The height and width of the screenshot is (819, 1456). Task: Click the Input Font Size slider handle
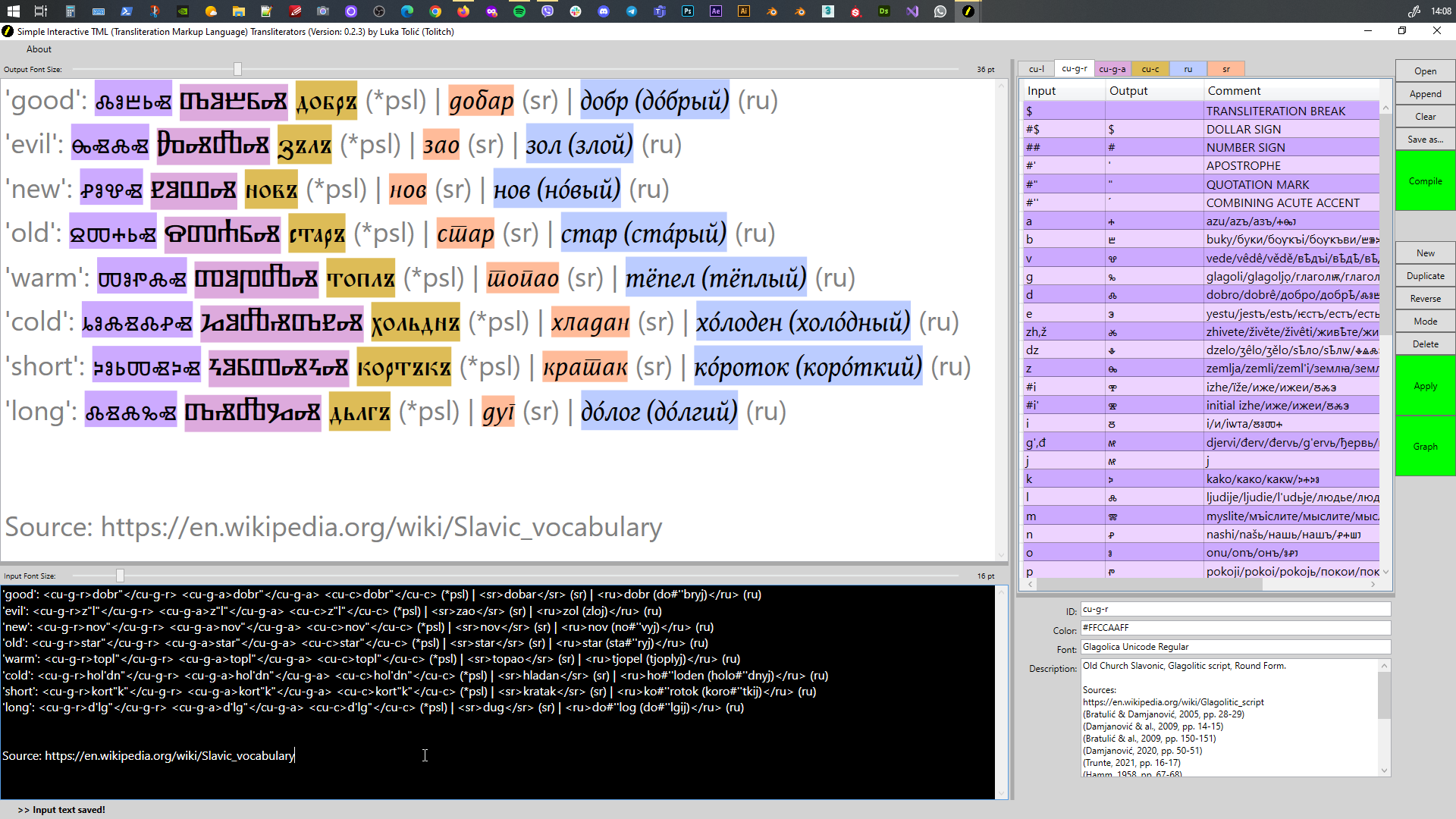120,576
